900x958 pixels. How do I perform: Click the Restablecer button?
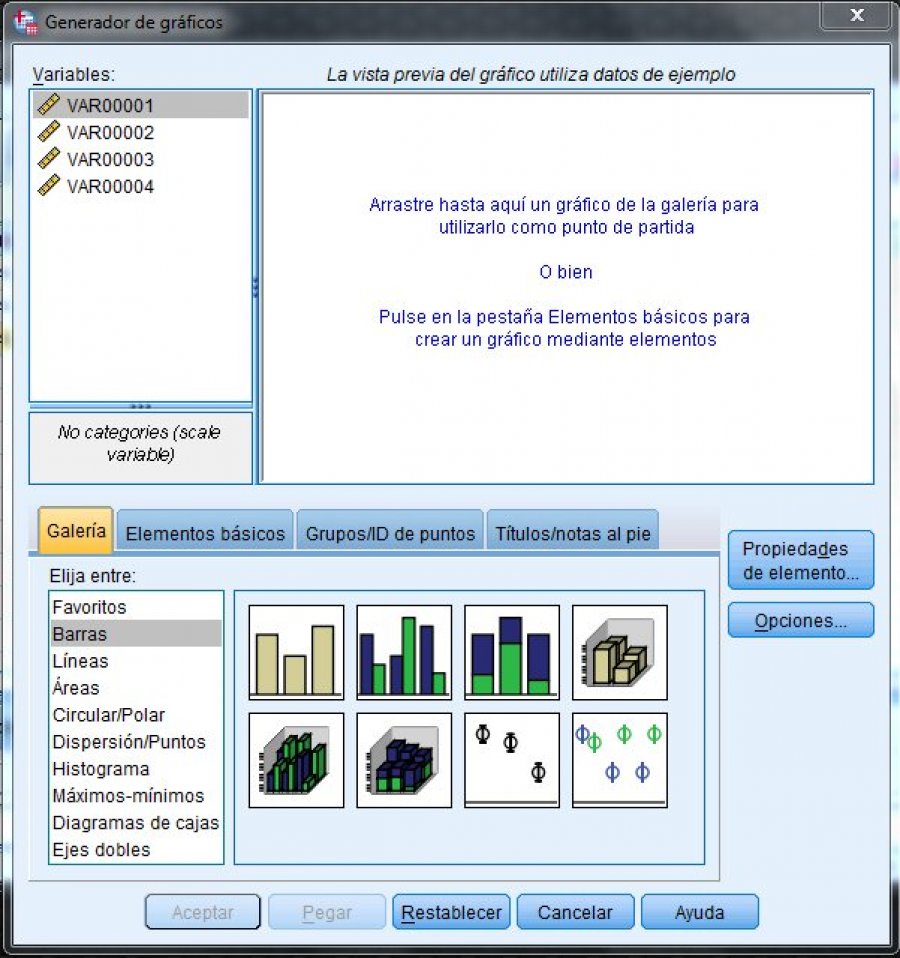click(x=451, y=912)
